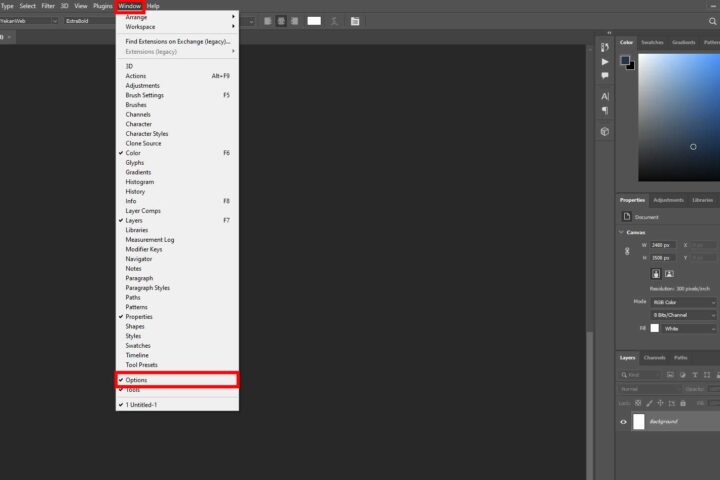Select the Background layer thumbnail

pos(639,422)
